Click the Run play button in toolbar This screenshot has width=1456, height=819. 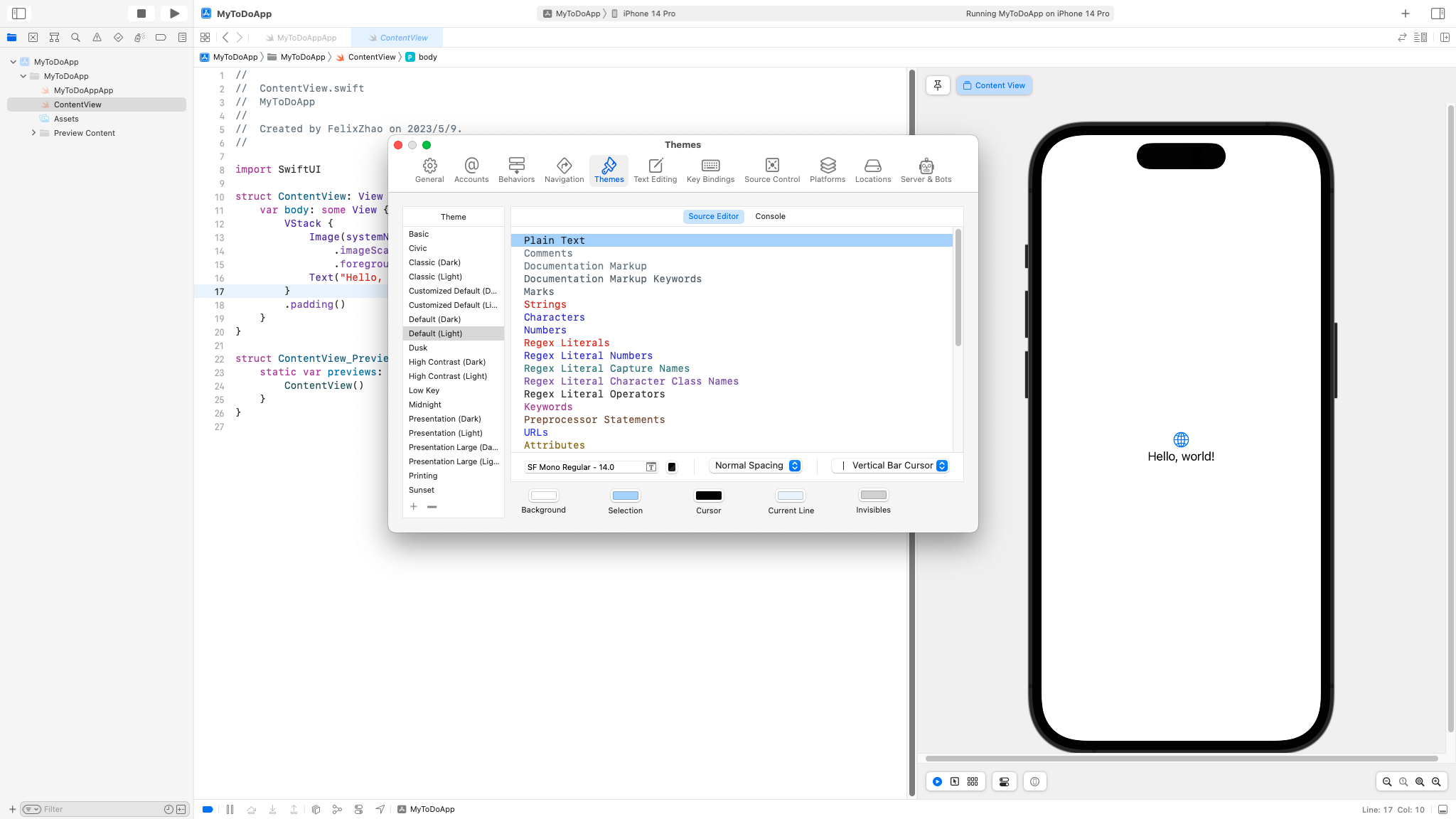[174, 14]
